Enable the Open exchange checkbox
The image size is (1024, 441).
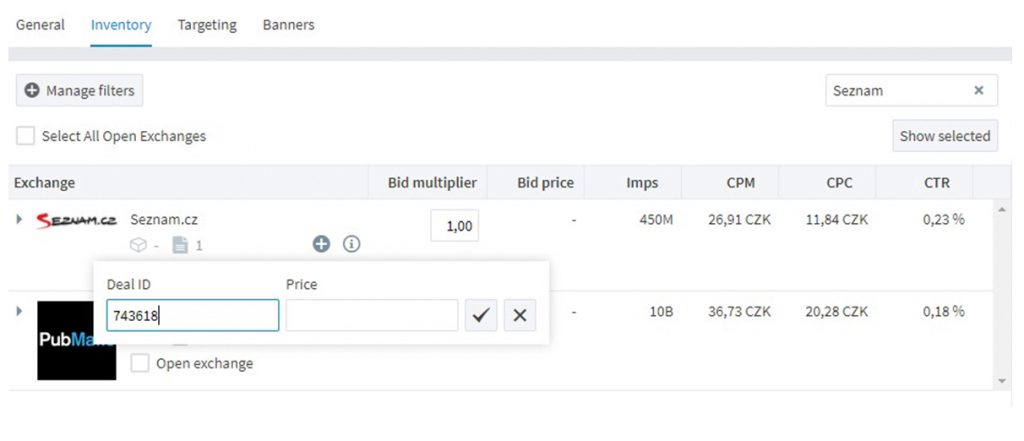[x=140, y=363]
